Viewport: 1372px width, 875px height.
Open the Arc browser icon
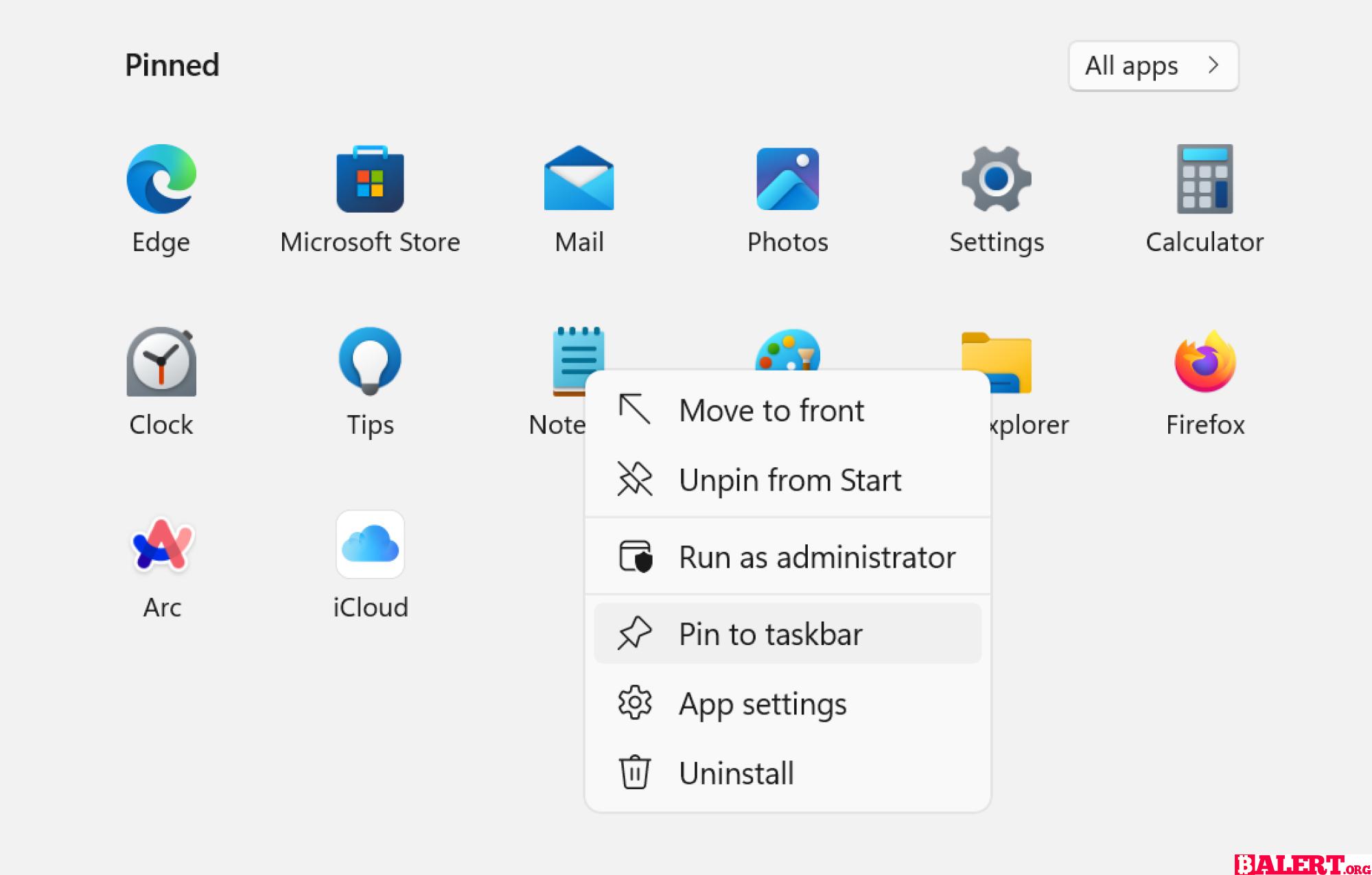pyautogui.click(x=162, y=544)
